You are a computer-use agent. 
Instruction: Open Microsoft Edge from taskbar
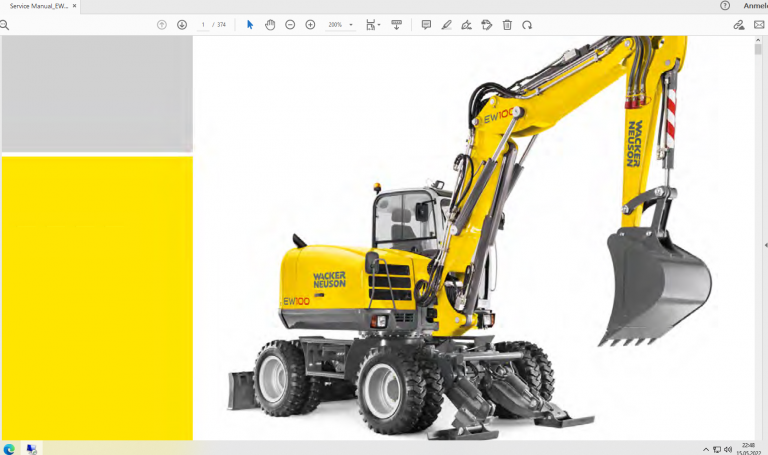tap(9, 449)
